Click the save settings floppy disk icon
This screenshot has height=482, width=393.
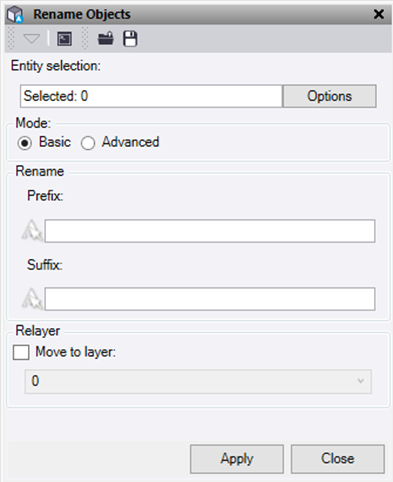pyautogui.click(x=130, y=39)
